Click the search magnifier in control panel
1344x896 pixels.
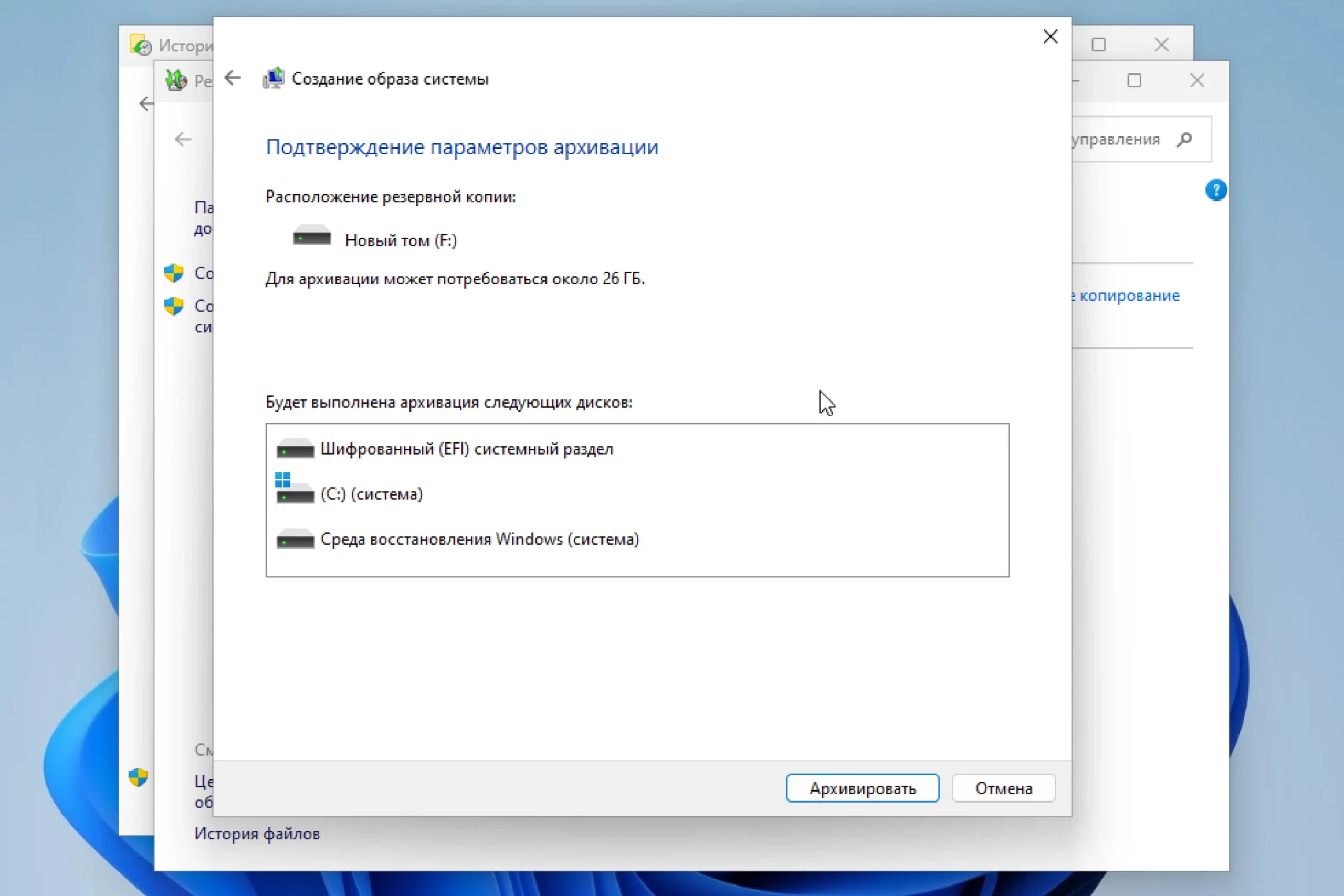tap(1184, 140)
